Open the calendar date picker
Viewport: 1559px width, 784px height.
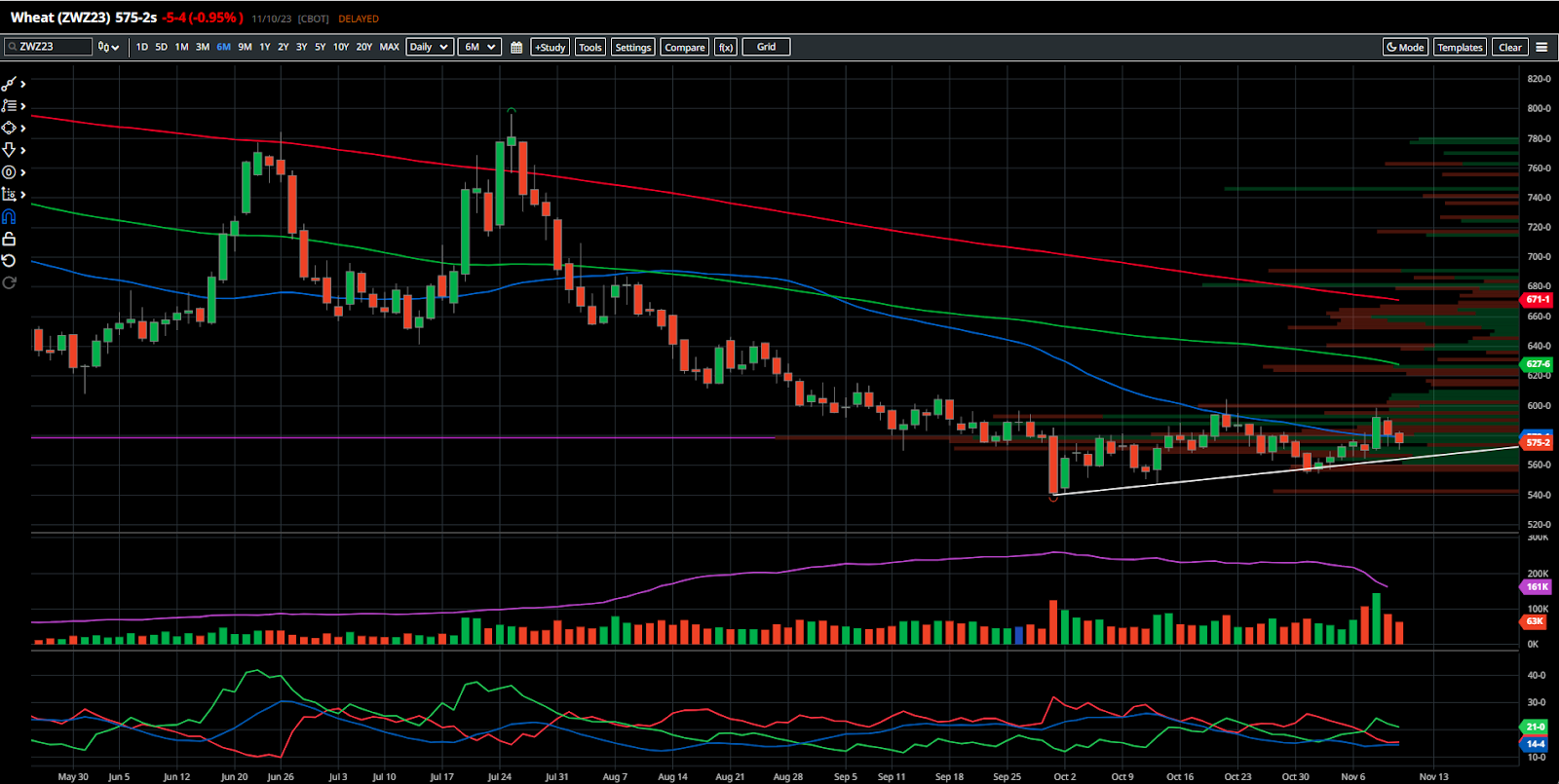point(516,47)
